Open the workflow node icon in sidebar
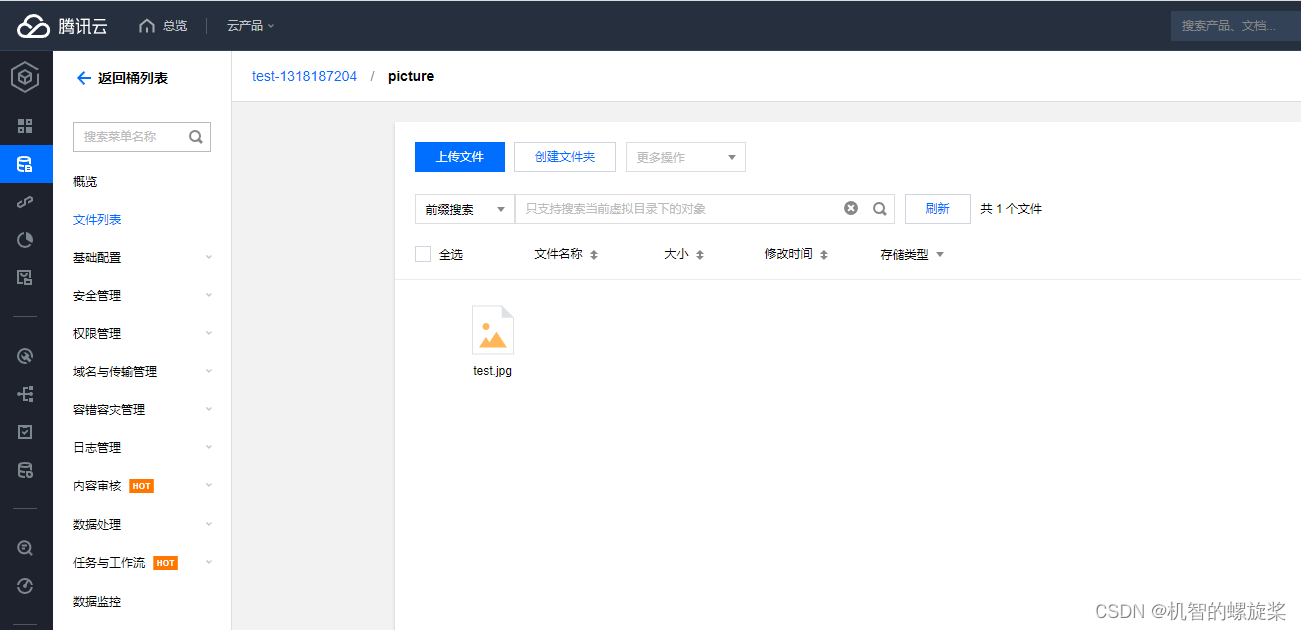Screen dimensions: 1301x630 coord(25,393)
